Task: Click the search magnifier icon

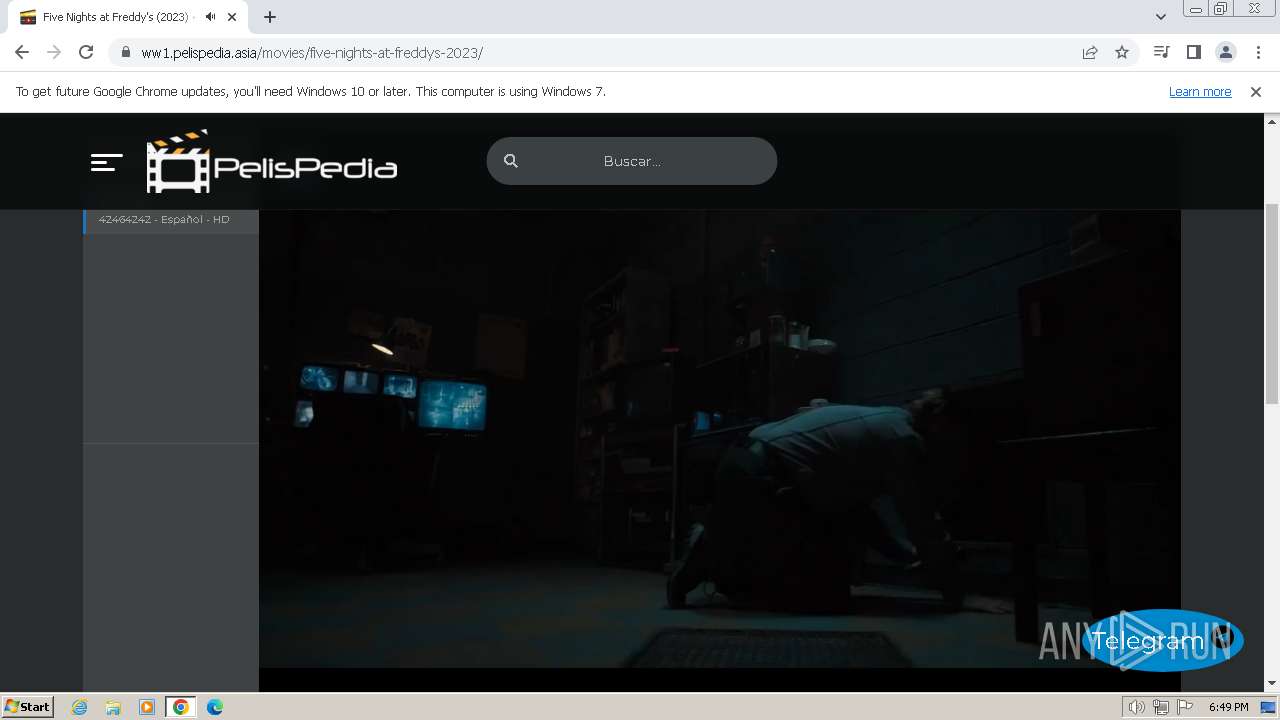Action: 511,161
